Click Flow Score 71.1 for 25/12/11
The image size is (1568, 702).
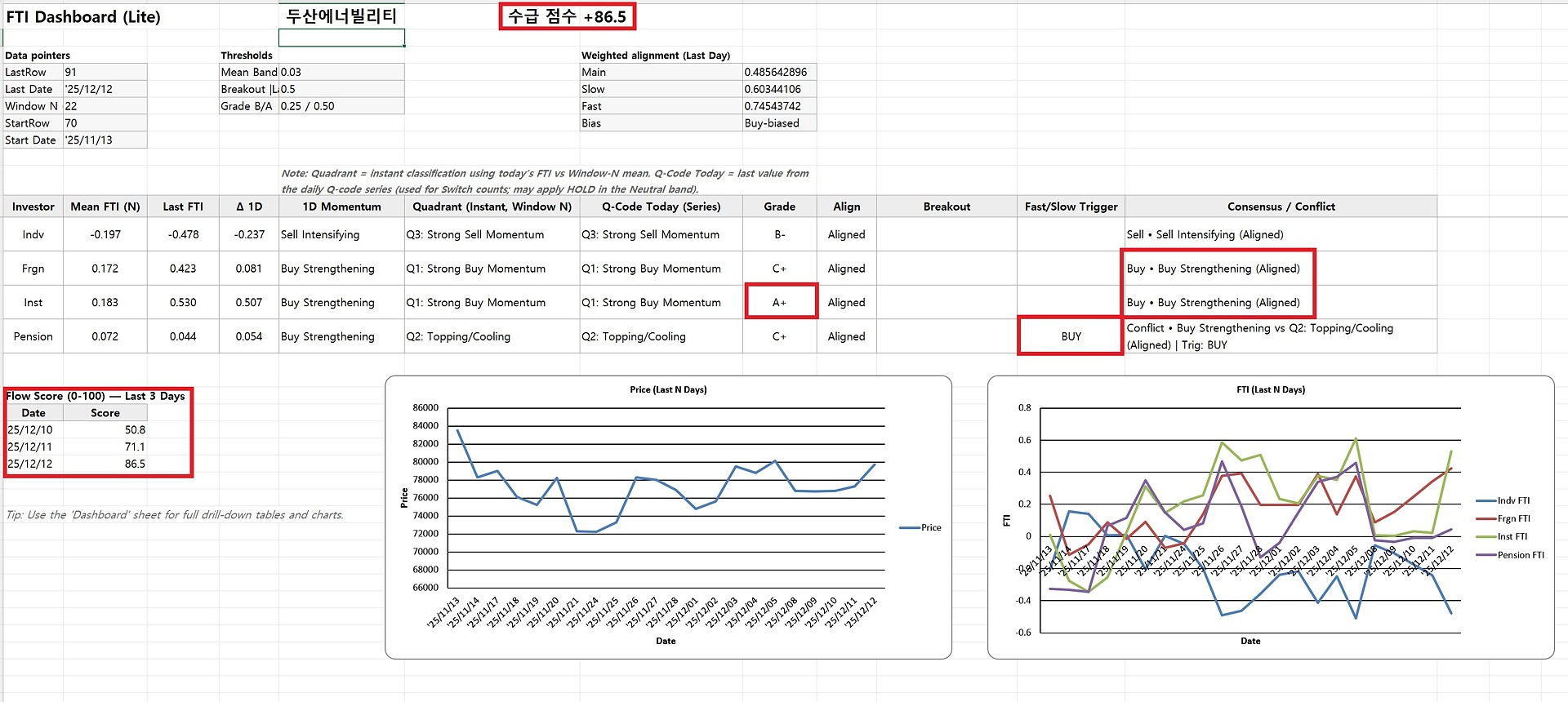point(105,447)
